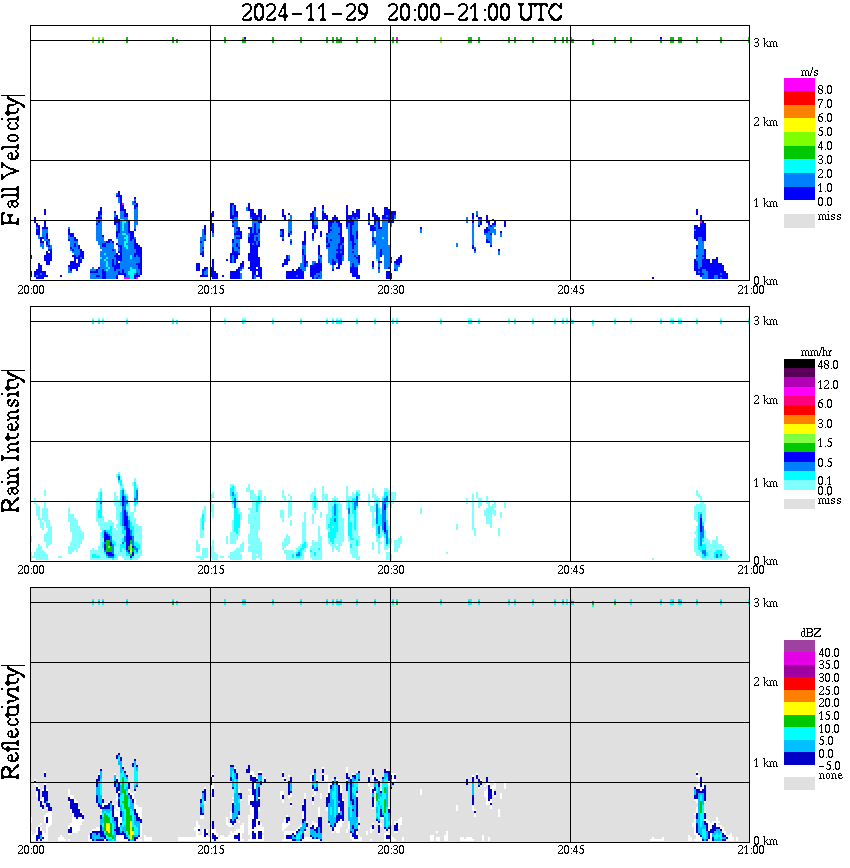Click the 2 km height label of Fall Velocity
The image size is (850, 868).
765,122
